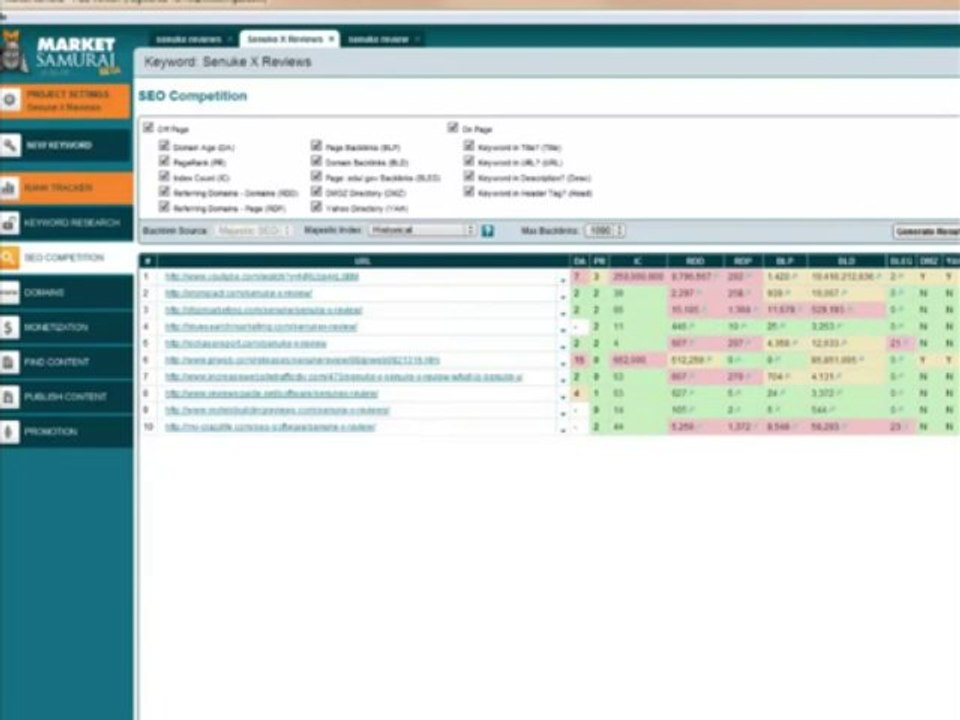
Task: Toggle Index Count (IC) checkbox
Action: 164,176
